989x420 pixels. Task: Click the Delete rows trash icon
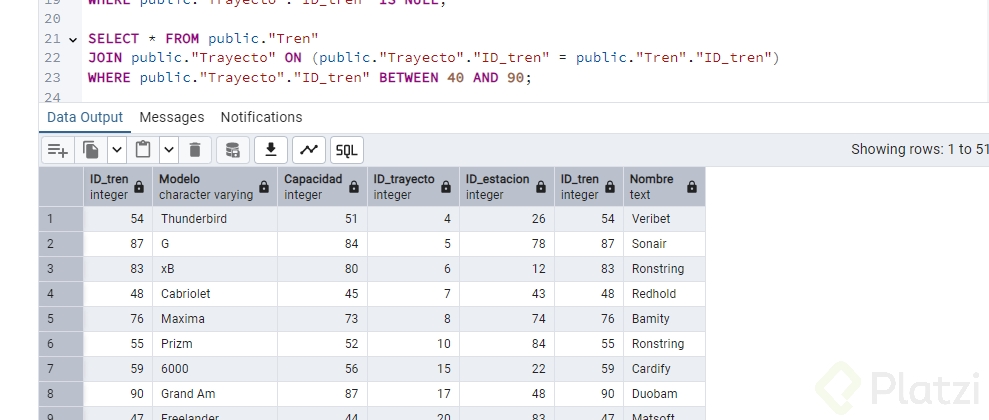pyautogui.click(x=194, y=150)
